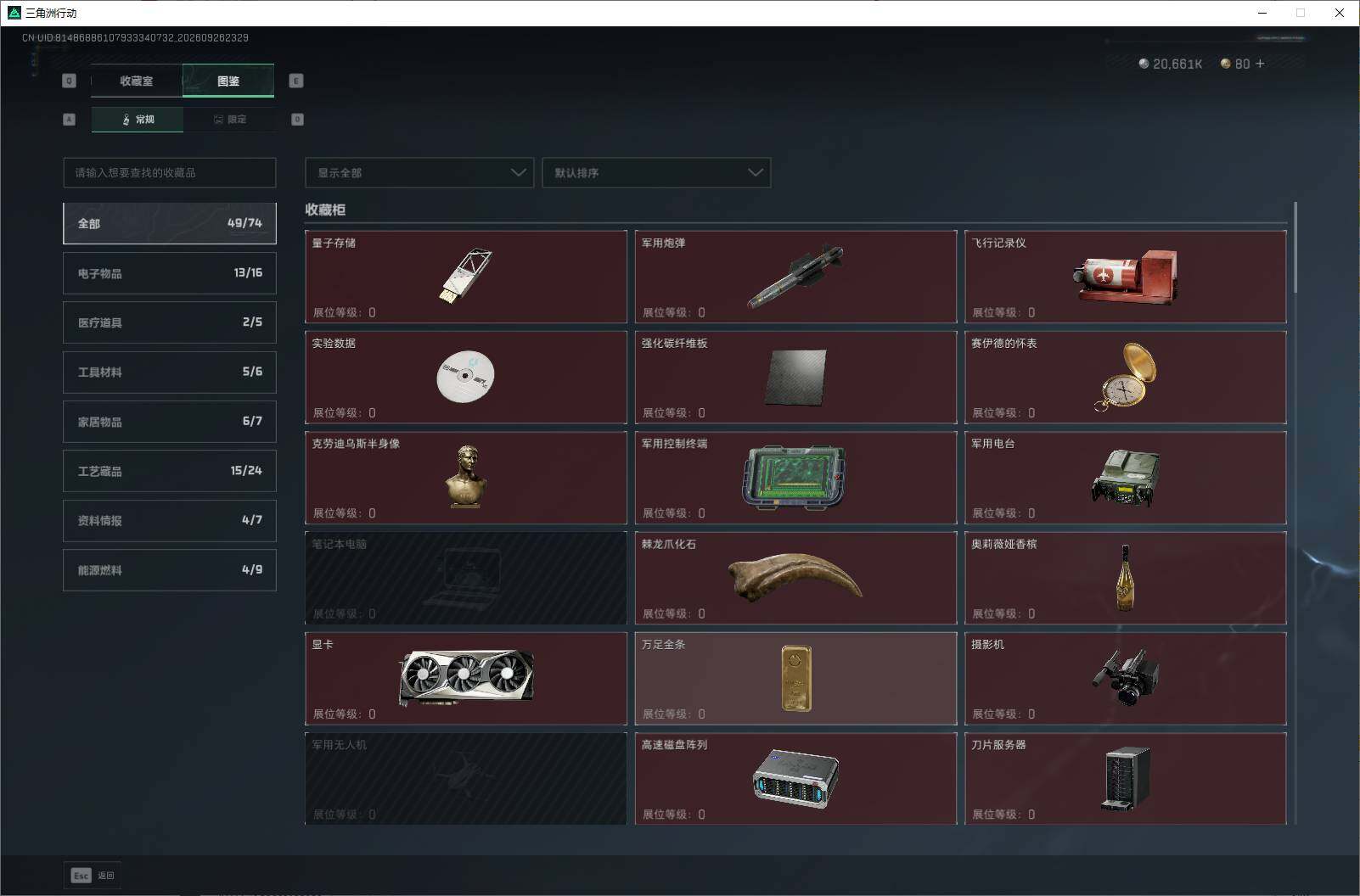Choose the 万足金条 gold bar item
Screen dimensions: 1360x896
tap(795, 678)
